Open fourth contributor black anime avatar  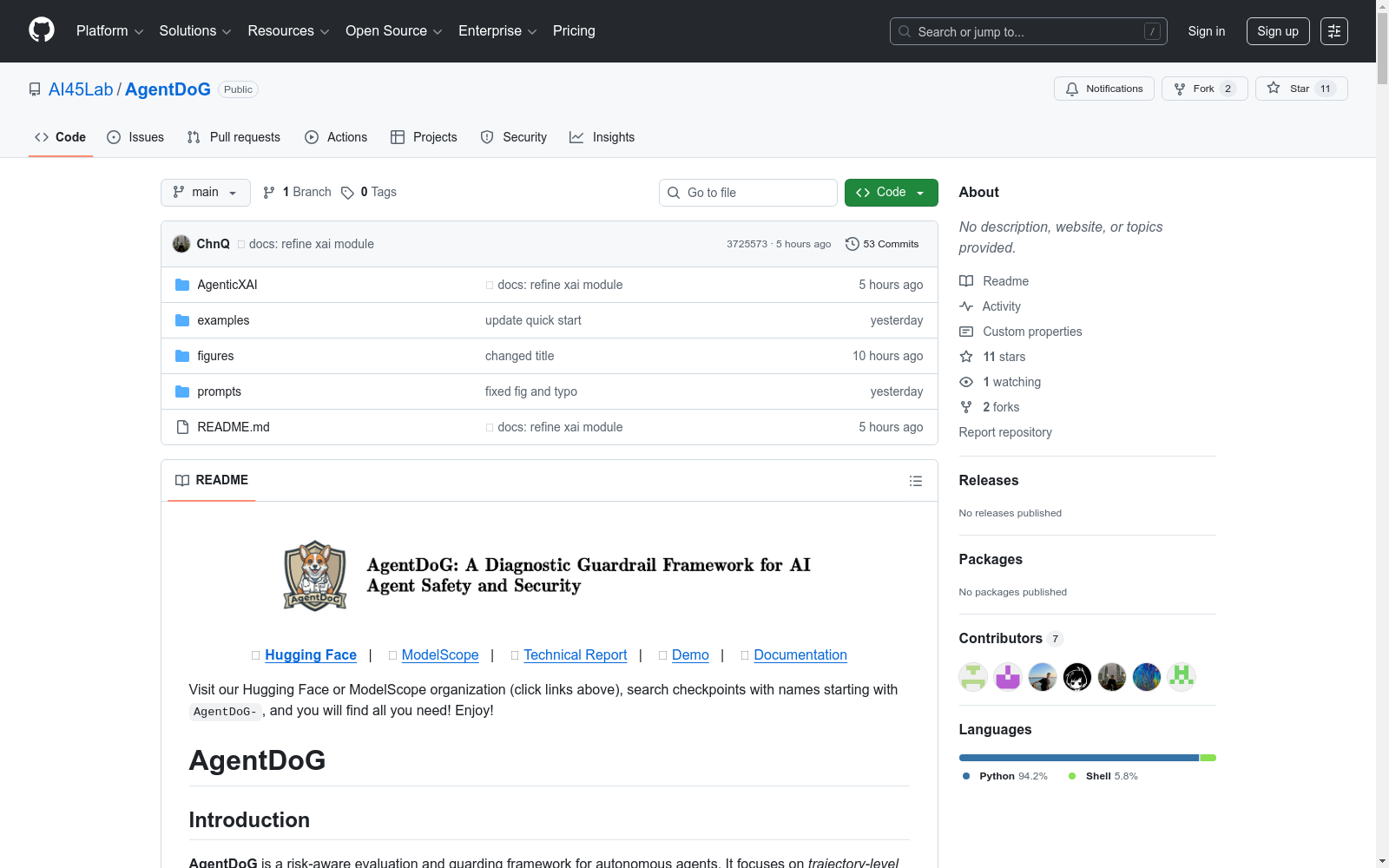[1077, 677]
